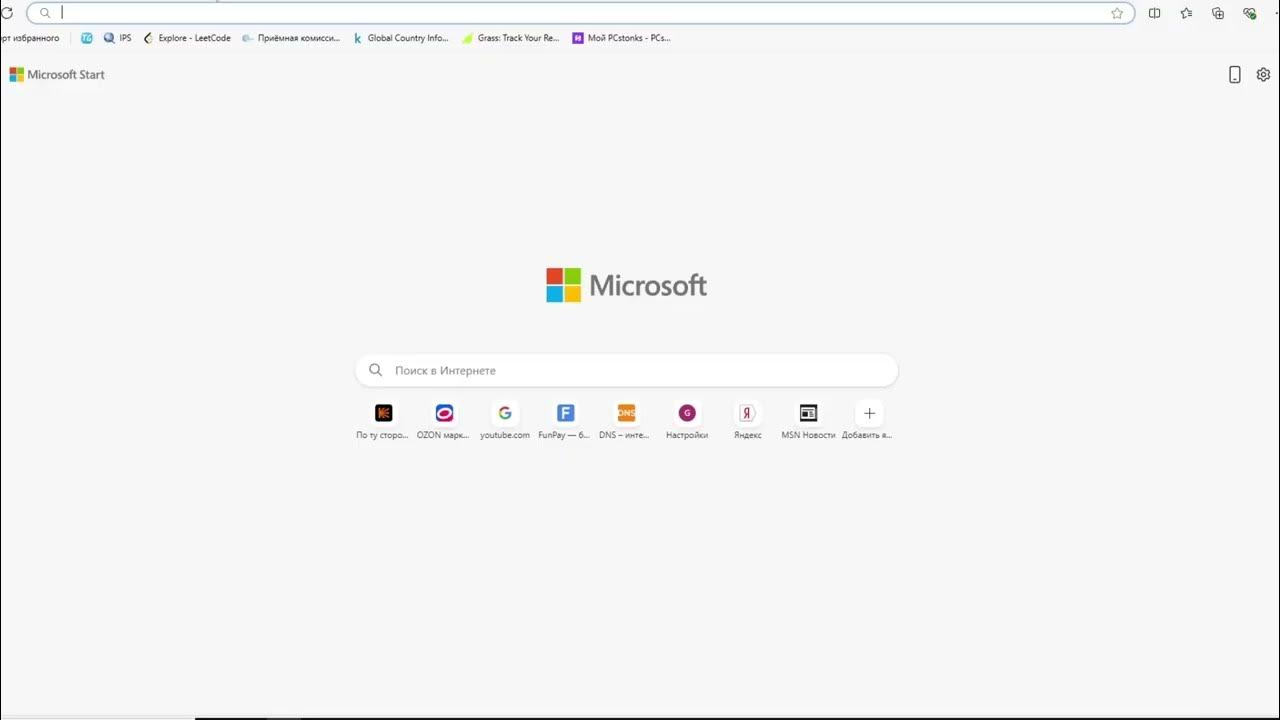The image size is (1280, 720).
Task: Open the Collections icon
Action: [x=1218, y=13]
